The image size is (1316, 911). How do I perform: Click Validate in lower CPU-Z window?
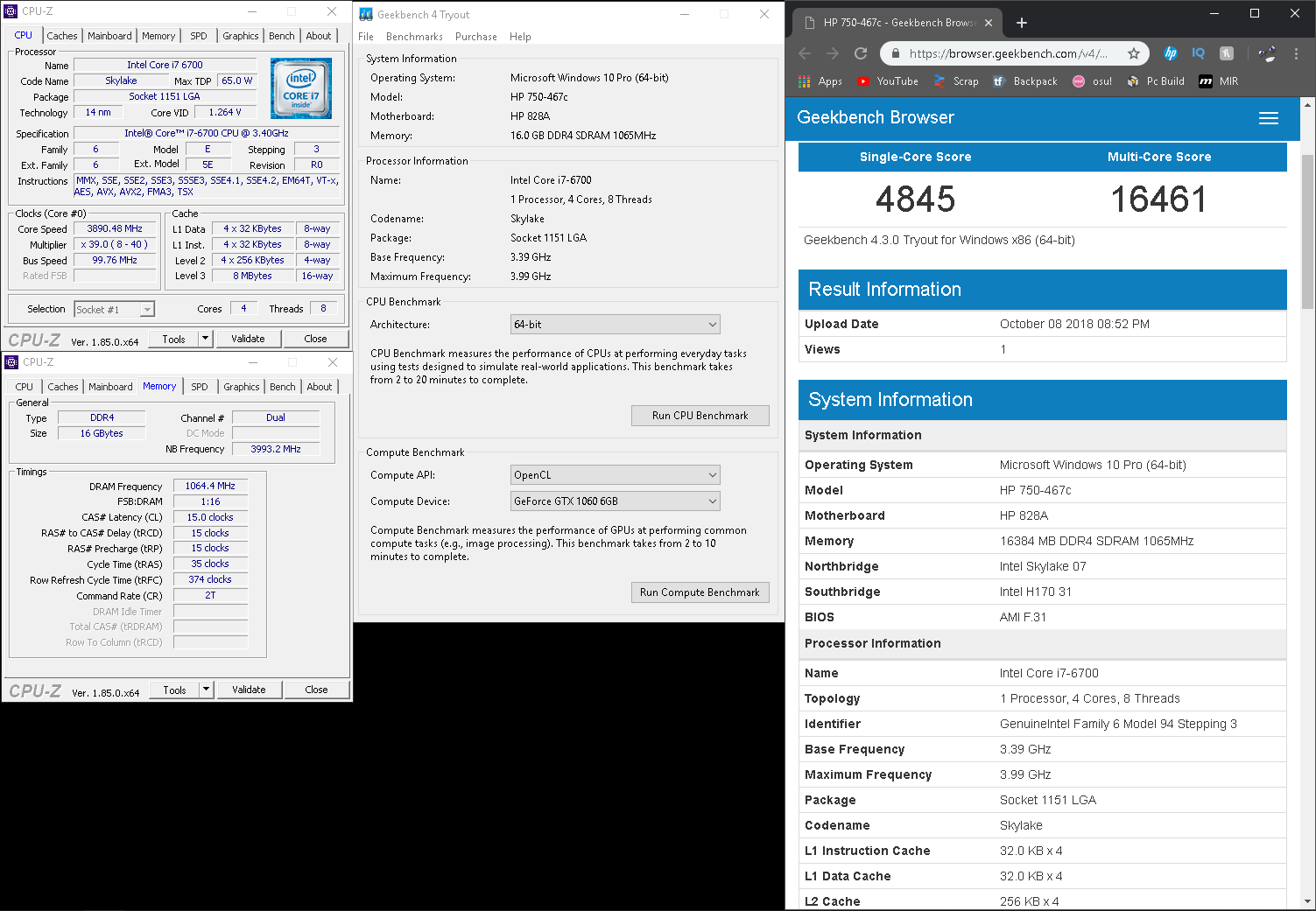point(249,690)
